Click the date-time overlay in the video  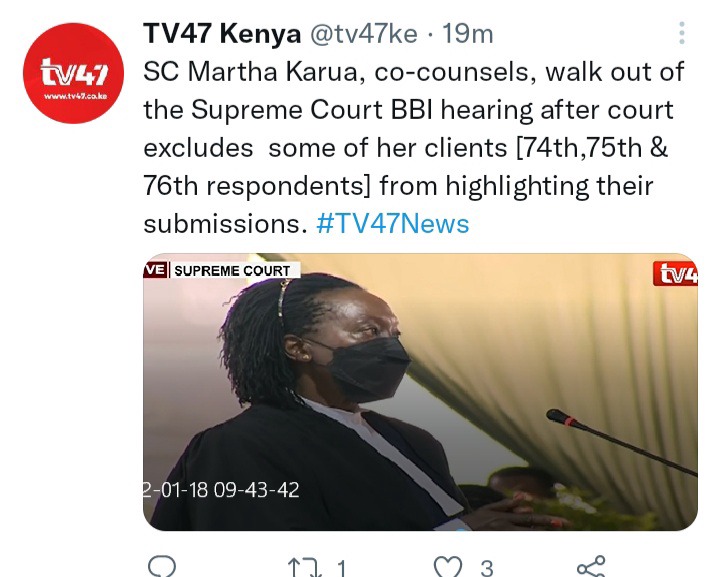click(221, 490)
